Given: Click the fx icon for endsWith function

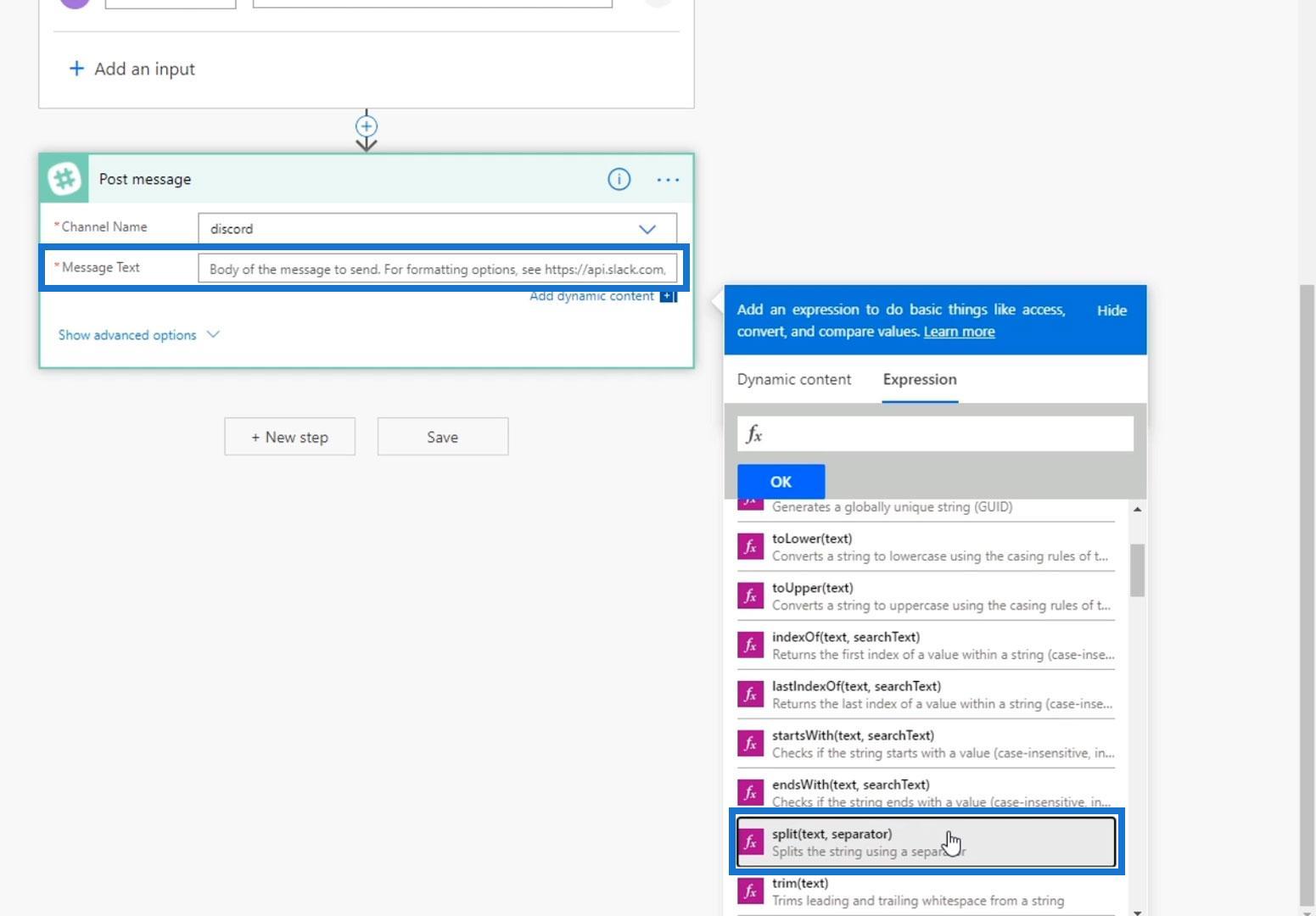Looking at the screenshot, I should tap(750, 793).
